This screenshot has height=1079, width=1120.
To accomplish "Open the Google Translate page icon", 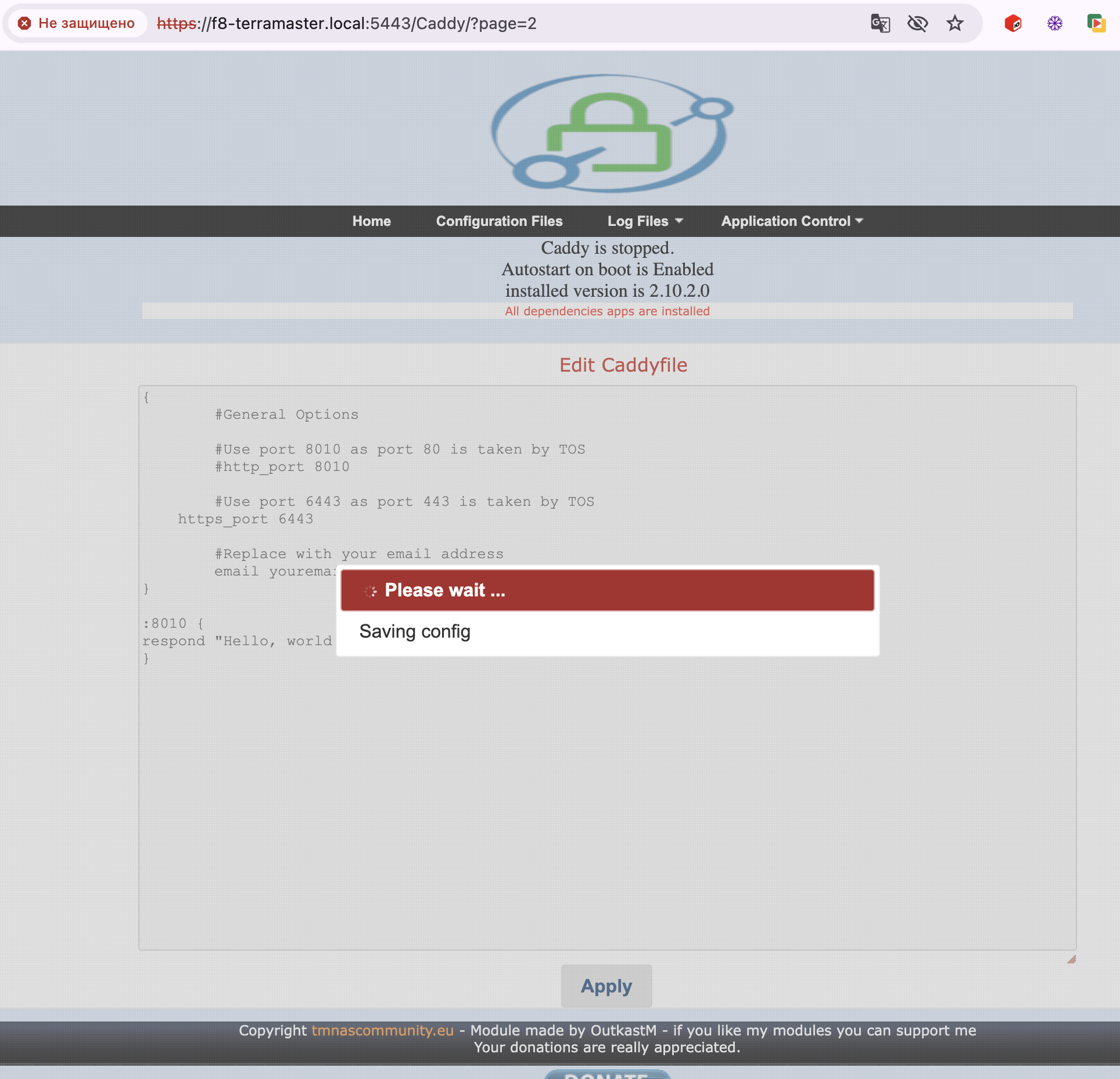I will click(880, 23).
